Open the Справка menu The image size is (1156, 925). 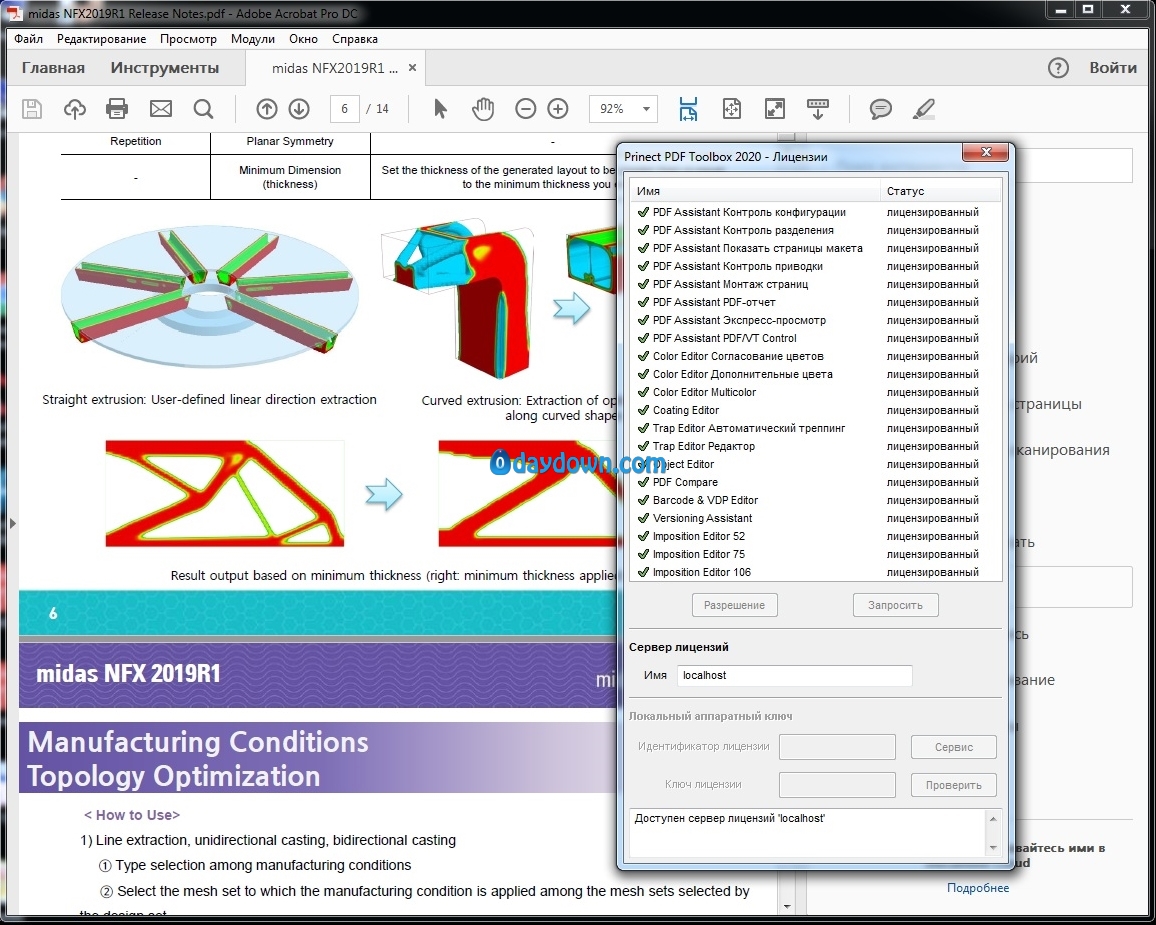(x=355, y=39)
